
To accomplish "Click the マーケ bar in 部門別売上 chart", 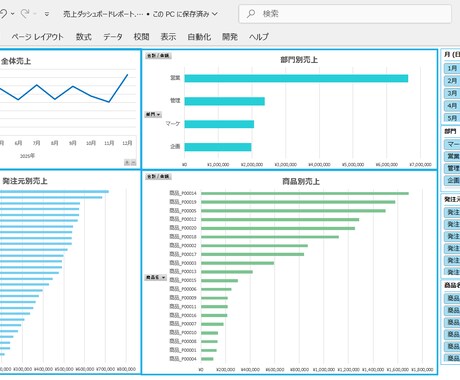I will coord(219,124).
